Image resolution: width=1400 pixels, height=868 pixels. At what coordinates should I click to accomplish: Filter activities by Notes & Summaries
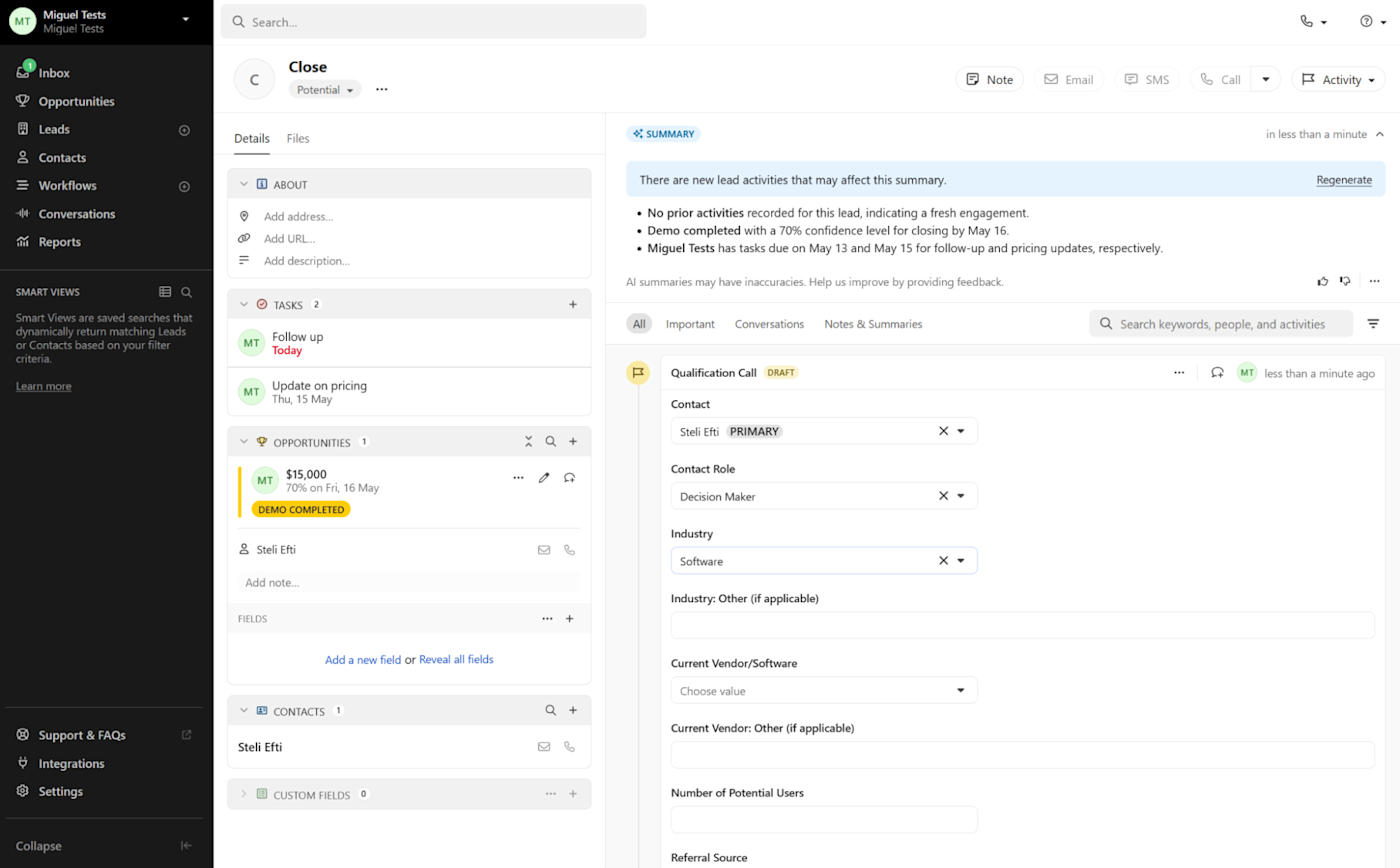coord(873,324)
